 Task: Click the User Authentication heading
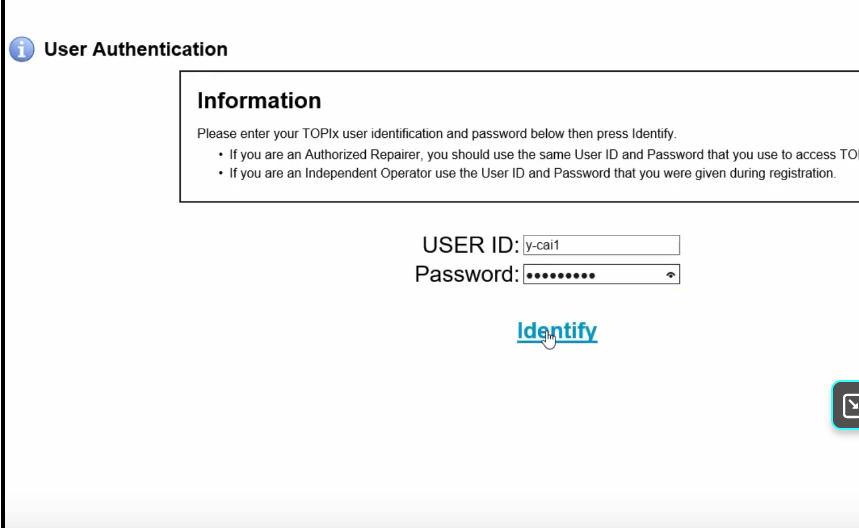[136, 49]
